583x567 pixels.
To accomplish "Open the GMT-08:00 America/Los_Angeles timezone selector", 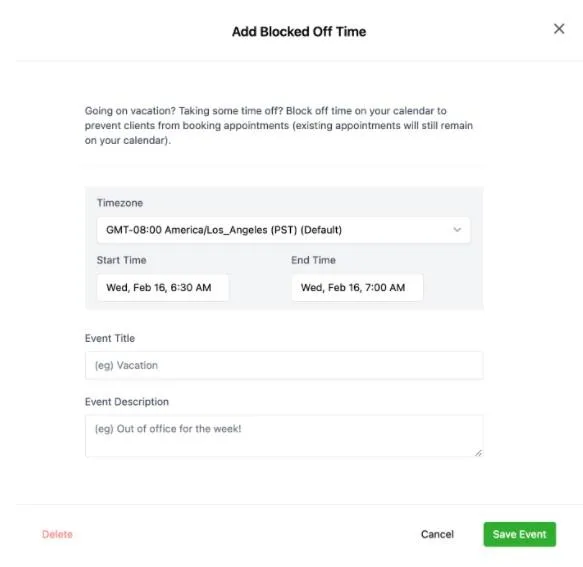I will (283, 230).
